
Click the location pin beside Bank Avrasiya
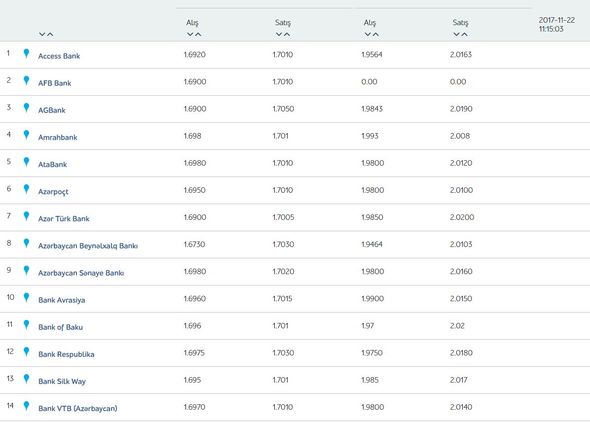26,298
